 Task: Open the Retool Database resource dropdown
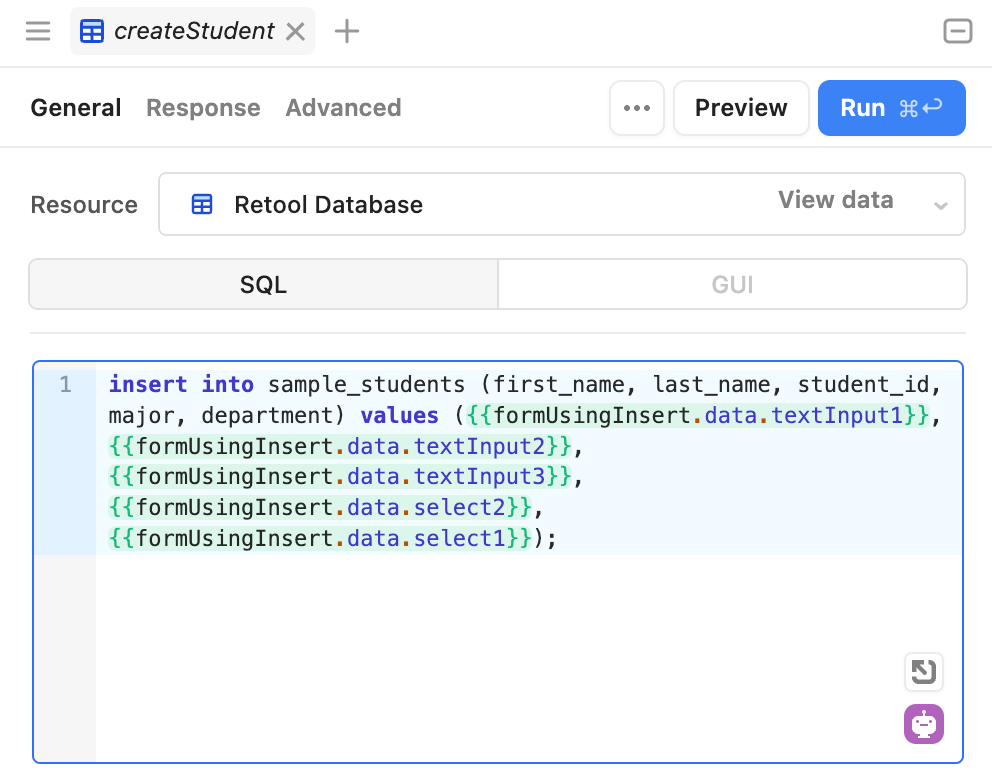[562, 204]
